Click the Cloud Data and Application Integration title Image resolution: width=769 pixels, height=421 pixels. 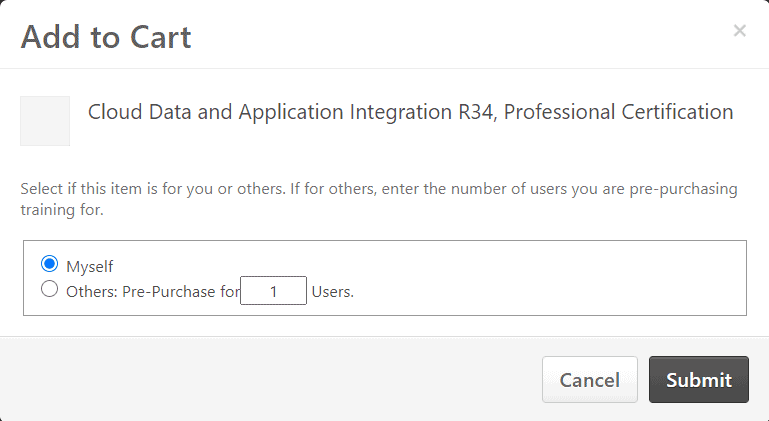[x=410, y=112]
